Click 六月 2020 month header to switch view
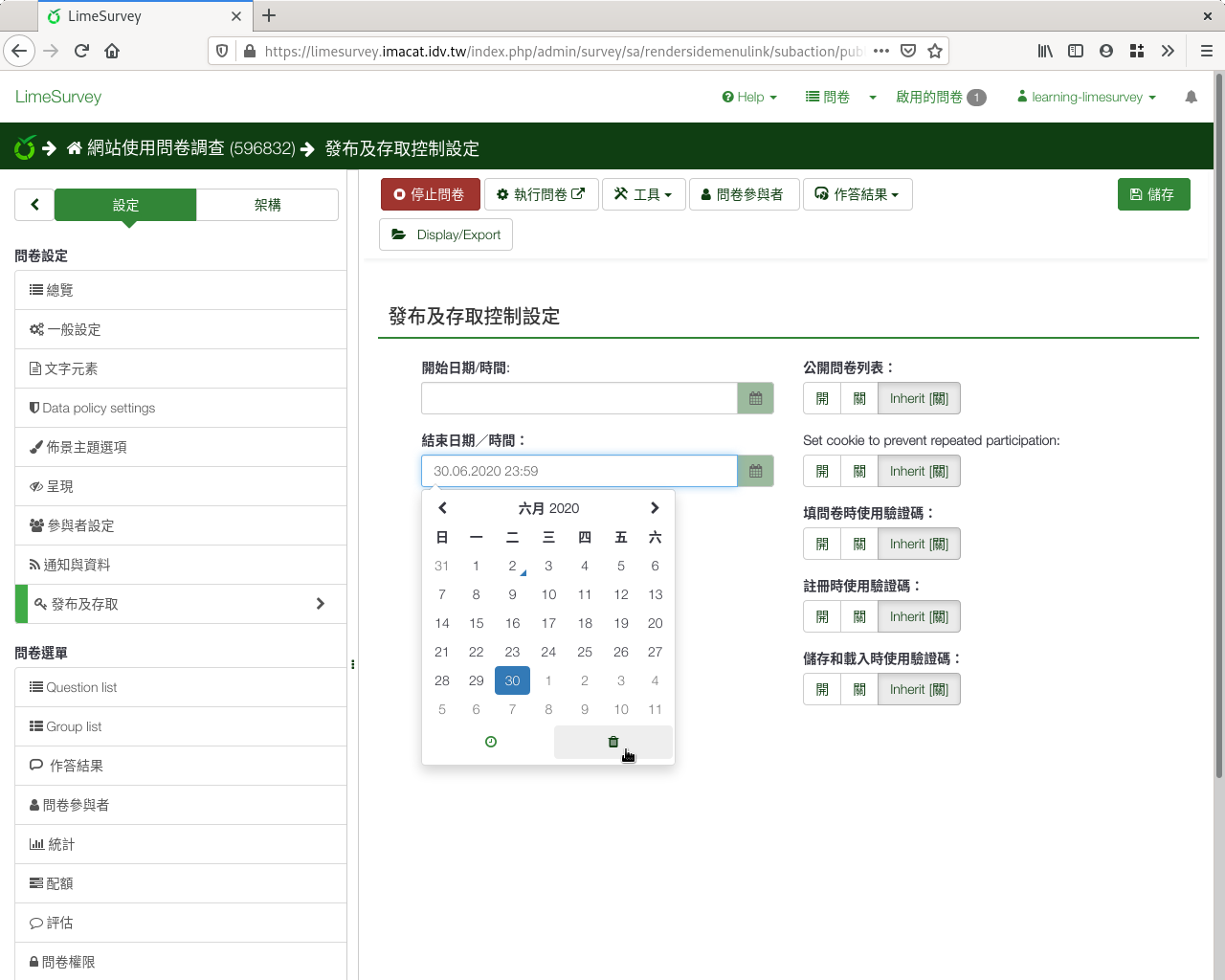This screenshot has width=1225, height=980. [548, 508]
